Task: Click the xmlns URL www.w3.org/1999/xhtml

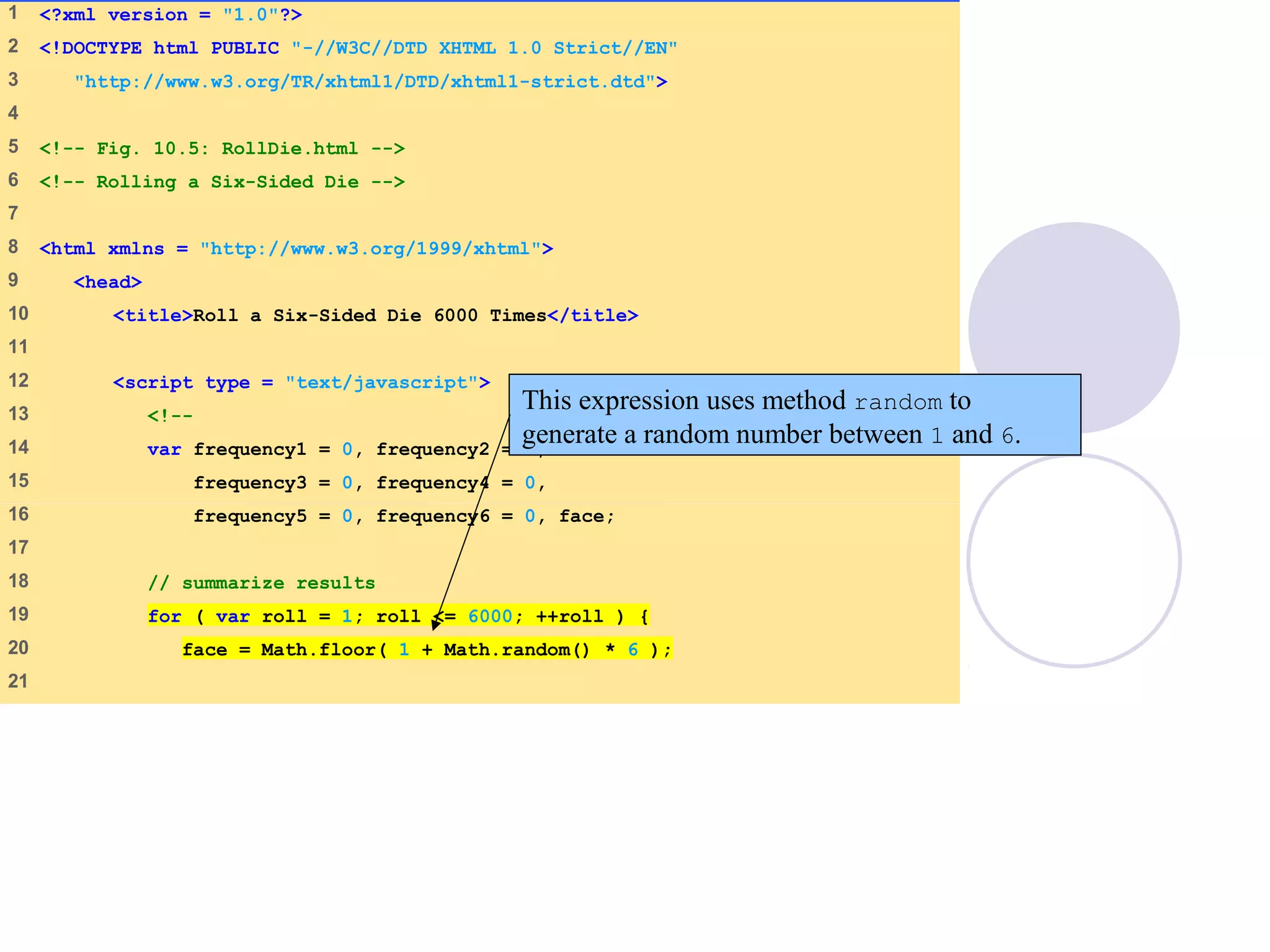Action: click(371, 249)
